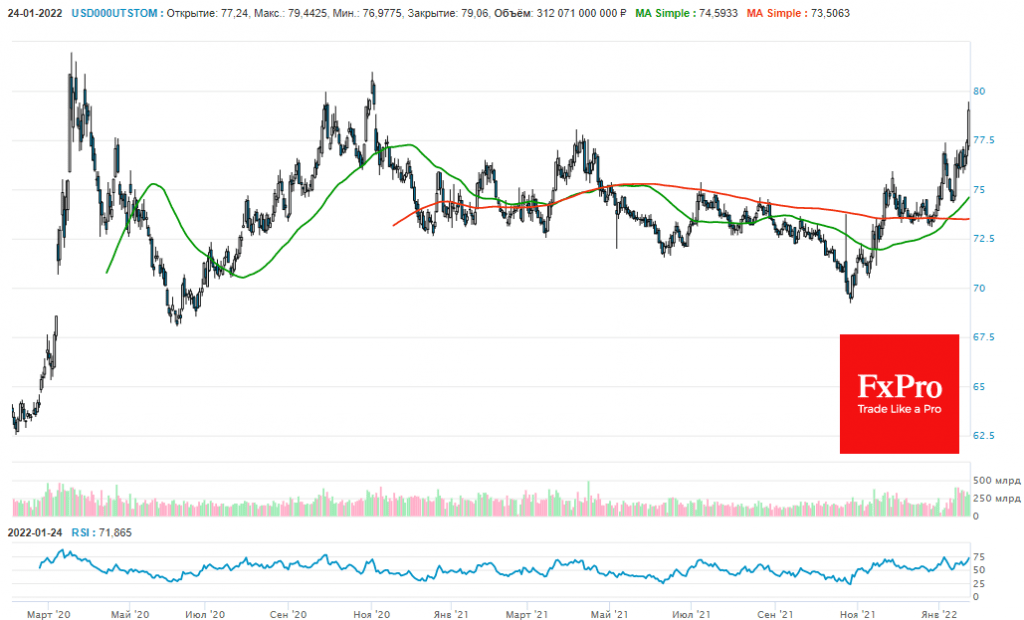Click the Trade Like a Pro tagline
1024x620 pixels.
pyautogui.click(x=898, y=409)
